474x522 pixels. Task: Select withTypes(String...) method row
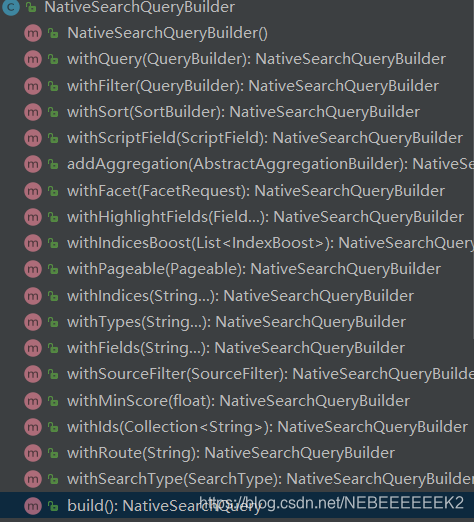pos(237,322)
